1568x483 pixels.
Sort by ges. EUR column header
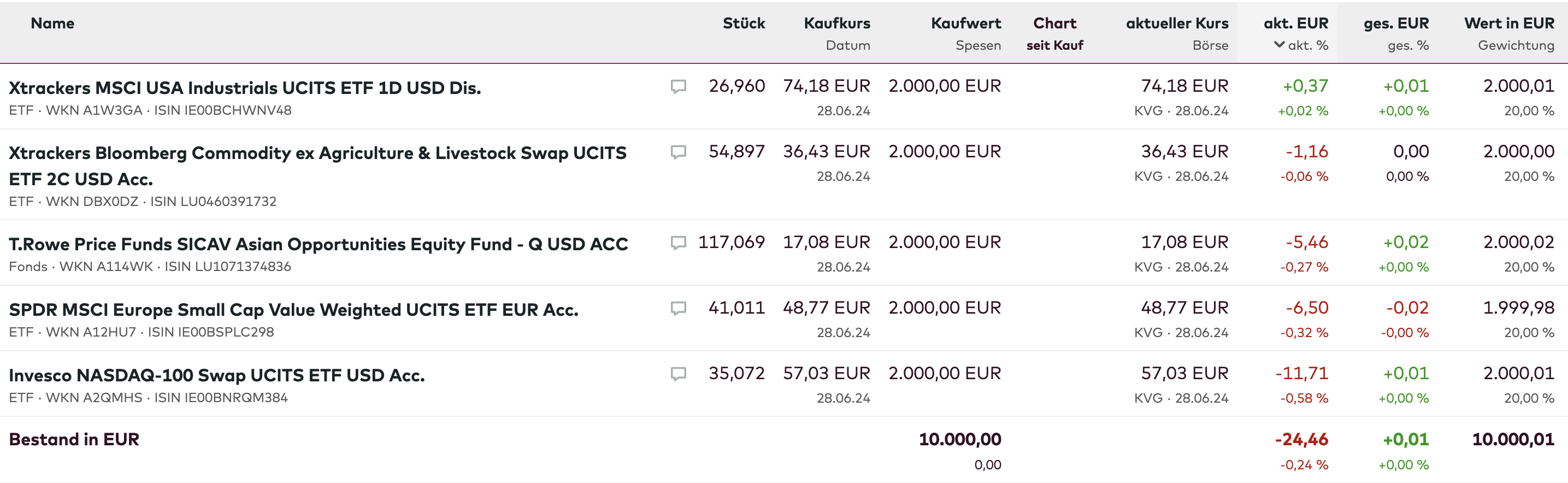coord(1395,23)
